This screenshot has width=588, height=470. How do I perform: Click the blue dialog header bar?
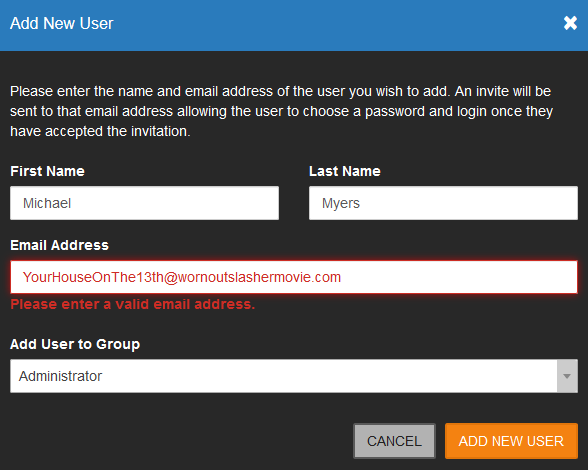pos(294,25)
